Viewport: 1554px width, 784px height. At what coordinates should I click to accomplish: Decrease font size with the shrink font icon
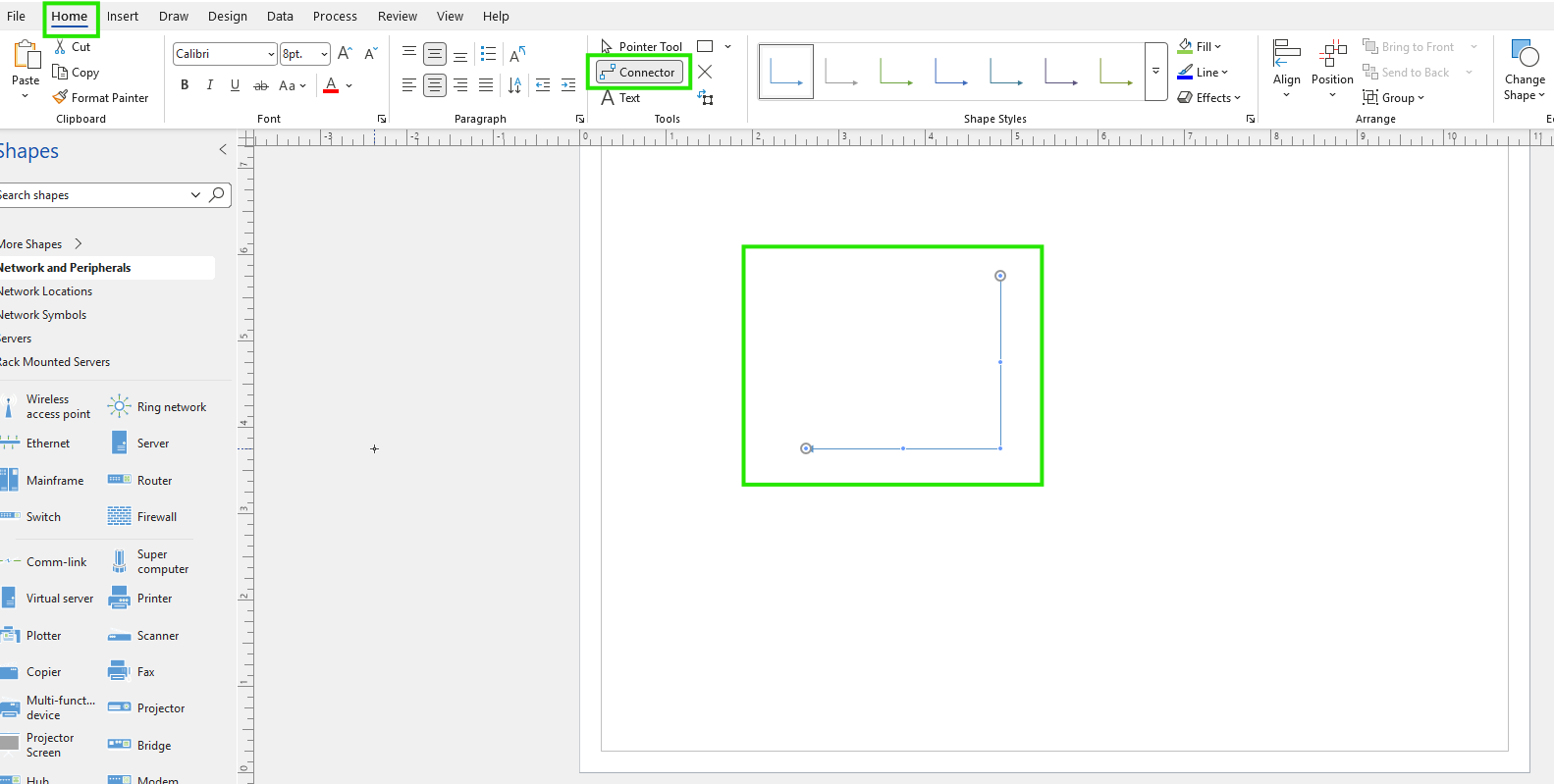(x=370, y=54)
